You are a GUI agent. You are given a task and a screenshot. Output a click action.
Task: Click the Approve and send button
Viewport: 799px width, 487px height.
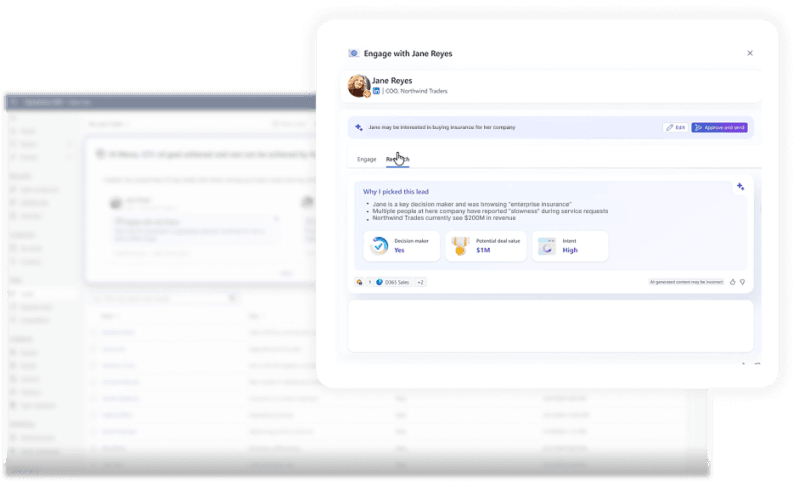[x=719, y=128]
